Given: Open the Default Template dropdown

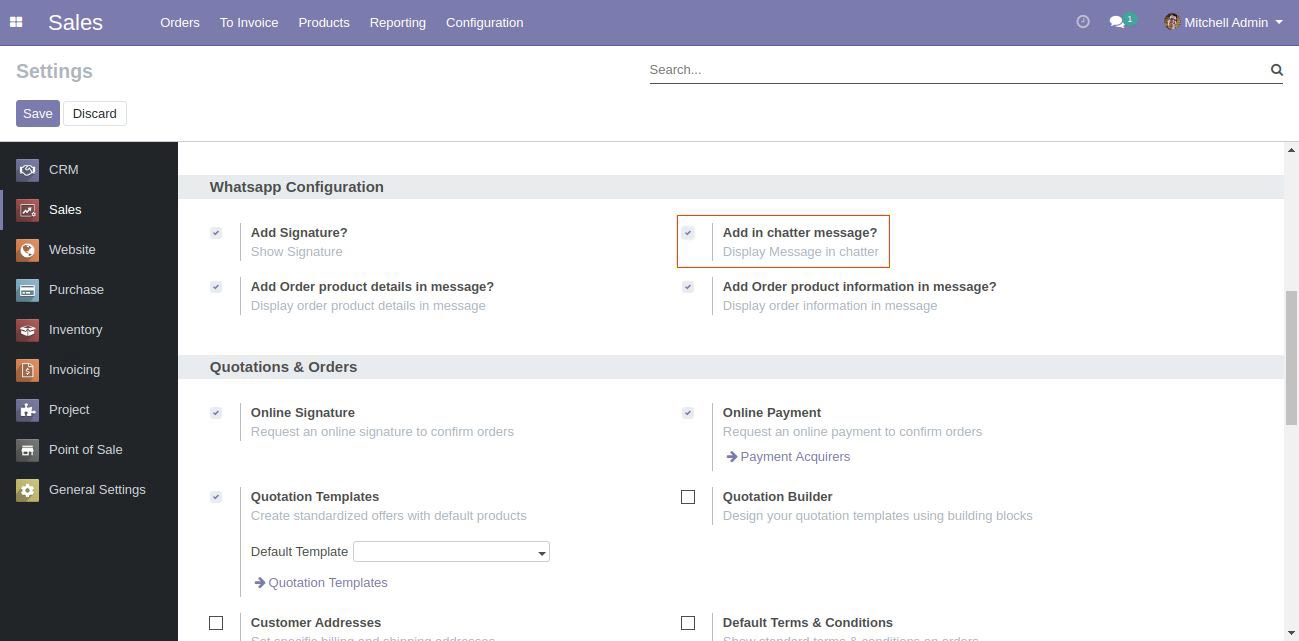Looking at the screenshot, I should point(451,552).
